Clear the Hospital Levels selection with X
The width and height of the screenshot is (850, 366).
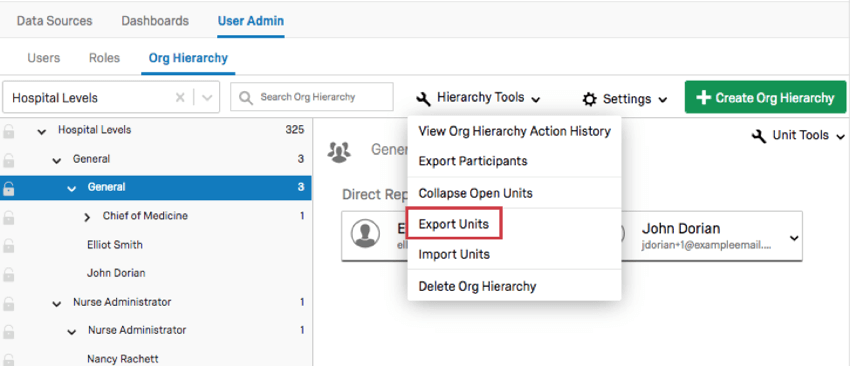click(x=181, y=98)
